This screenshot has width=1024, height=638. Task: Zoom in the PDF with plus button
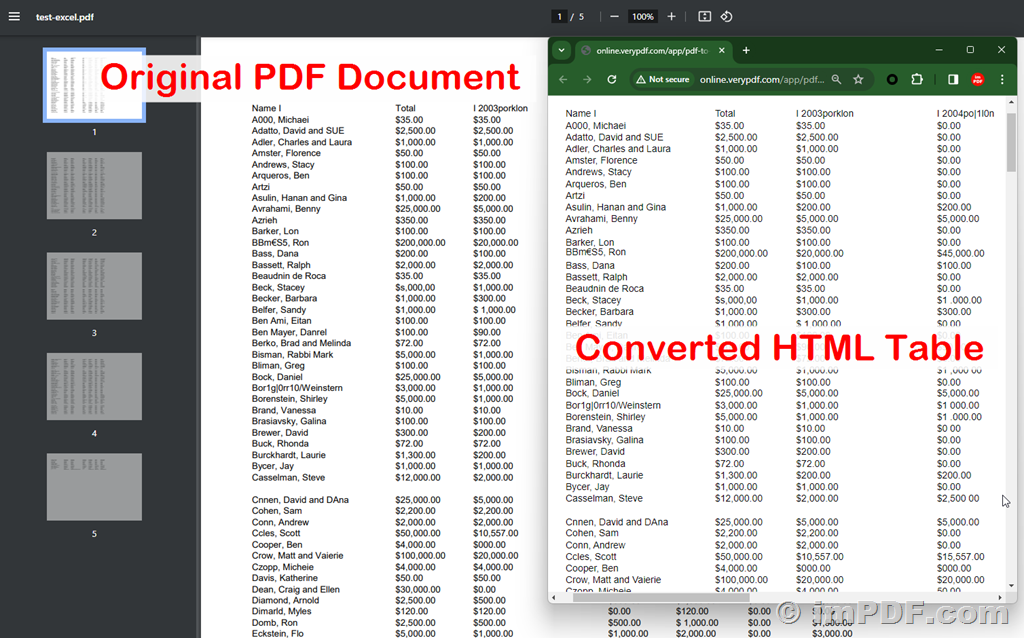click(671, 16)
